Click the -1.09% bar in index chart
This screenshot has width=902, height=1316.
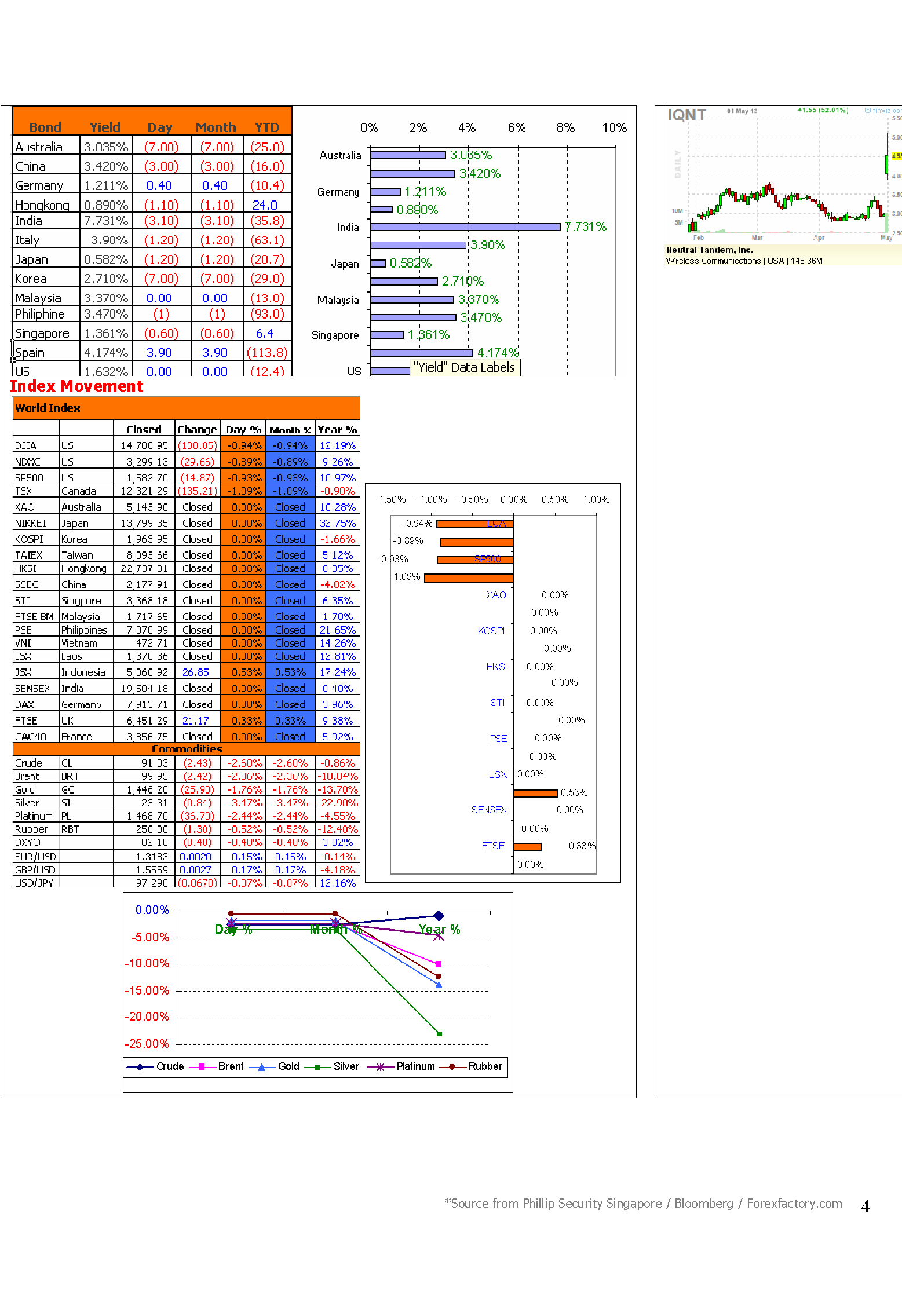469,578
